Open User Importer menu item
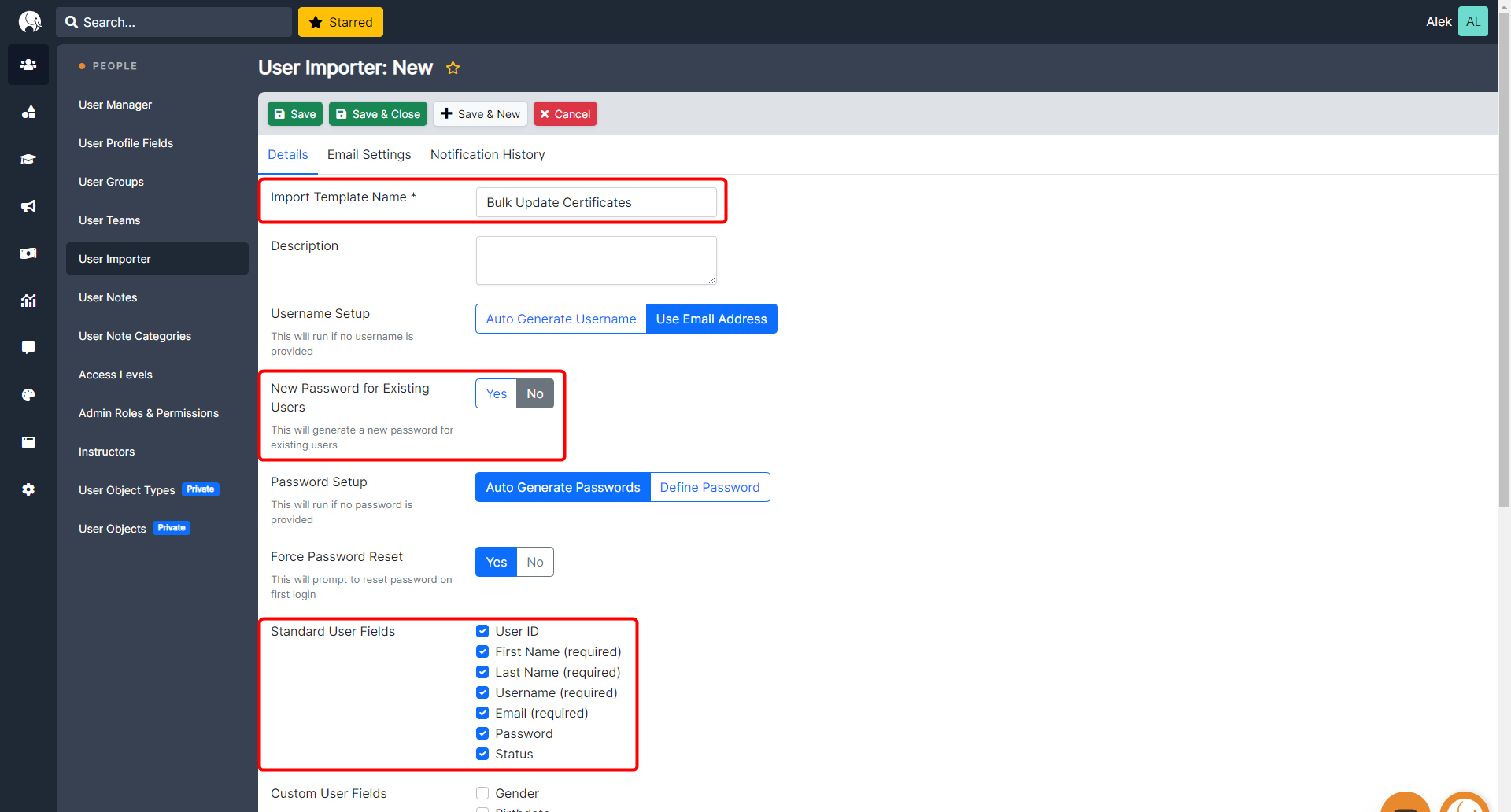 point(157,259)
